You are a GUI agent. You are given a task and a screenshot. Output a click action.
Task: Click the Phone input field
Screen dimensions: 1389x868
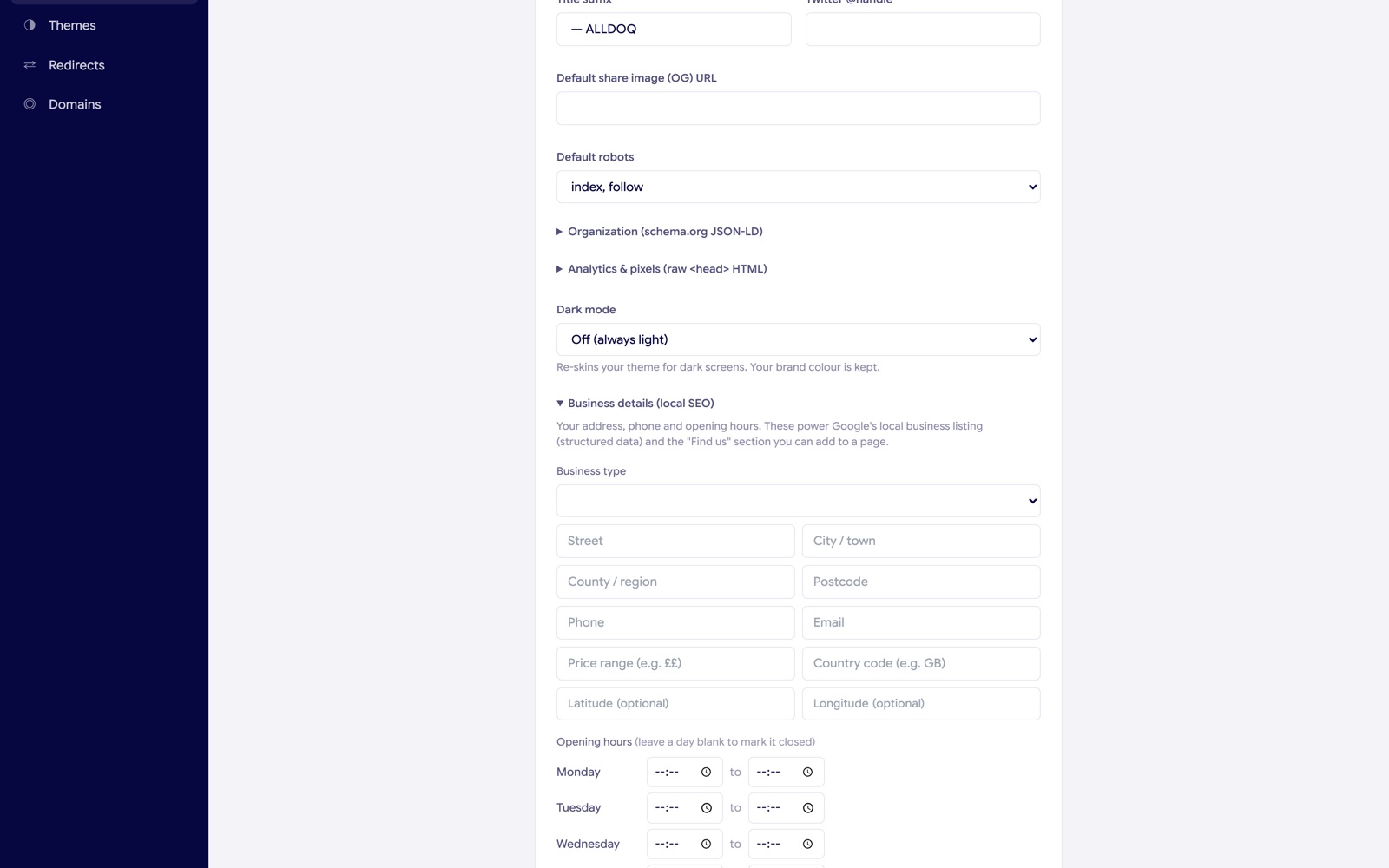[675, 622]
